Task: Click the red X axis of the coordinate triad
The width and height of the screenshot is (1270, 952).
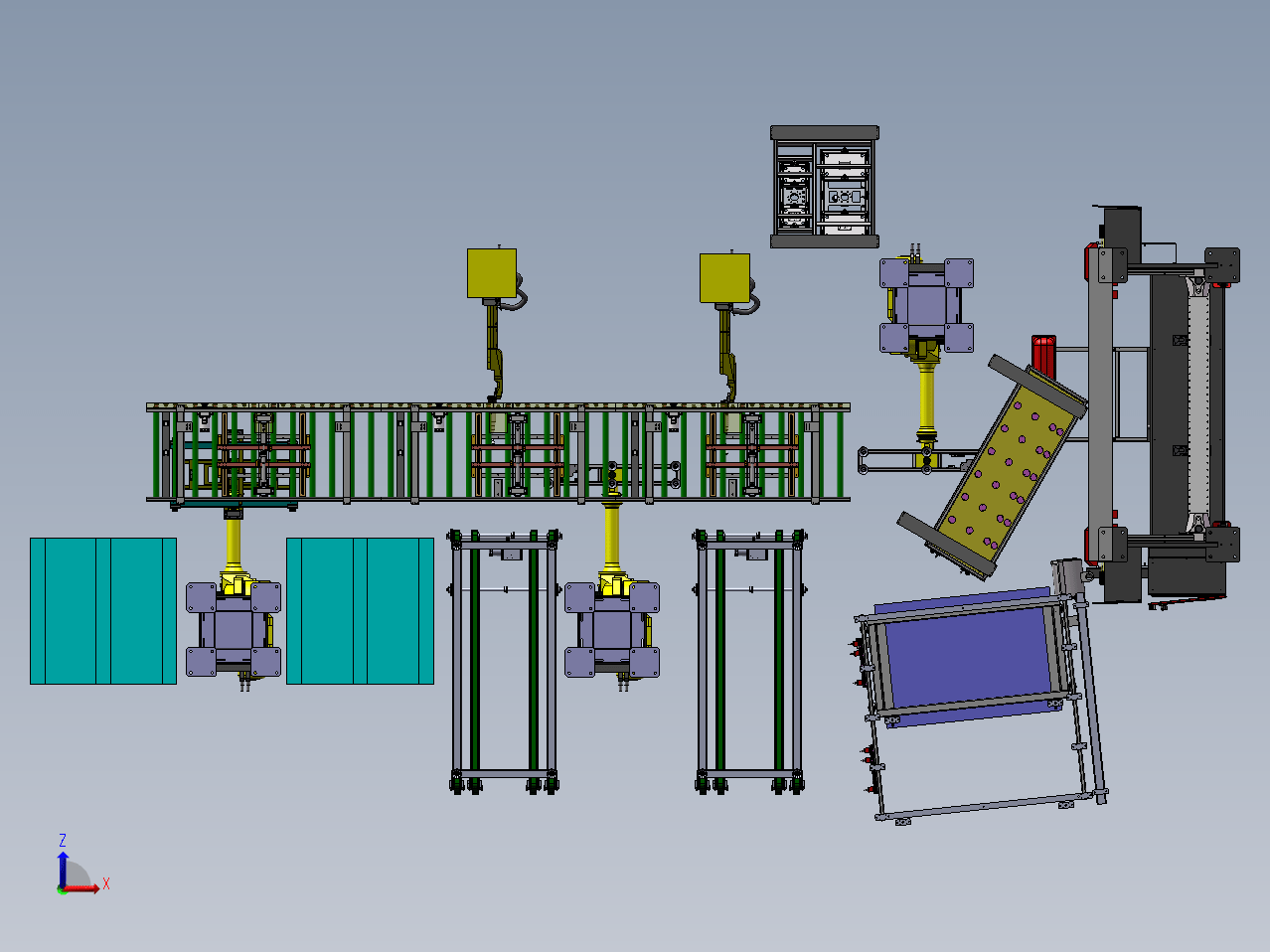Action: point(81,887)
